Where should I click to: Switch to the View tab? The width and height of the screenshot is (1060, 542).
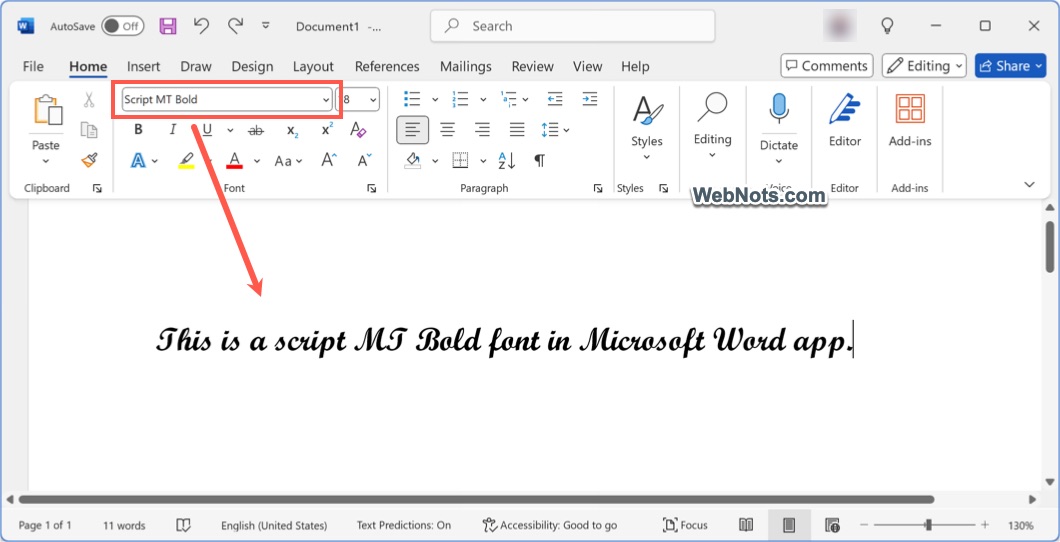coord(587,66)
